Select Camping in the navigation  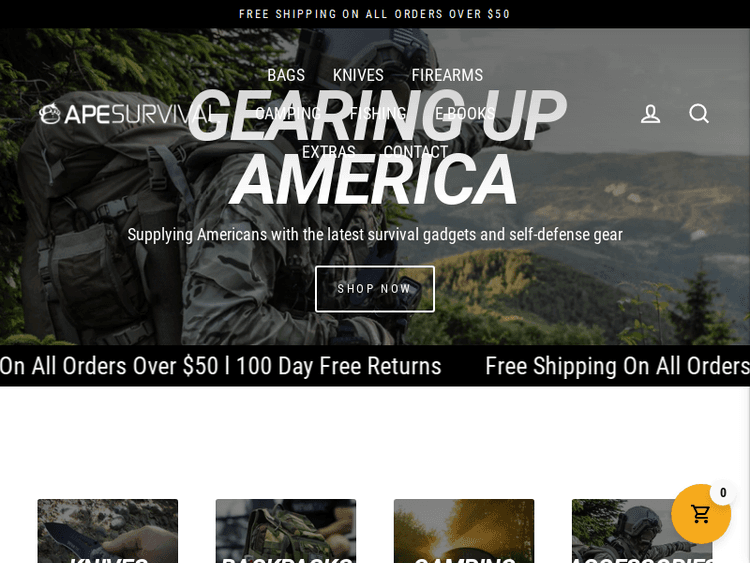(288, 113)
